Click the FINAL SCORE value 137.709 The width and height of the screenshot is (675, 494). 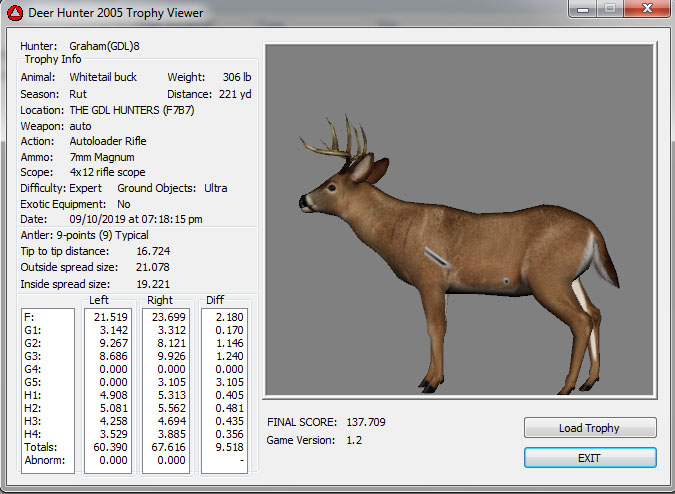[x=366, y=422]
